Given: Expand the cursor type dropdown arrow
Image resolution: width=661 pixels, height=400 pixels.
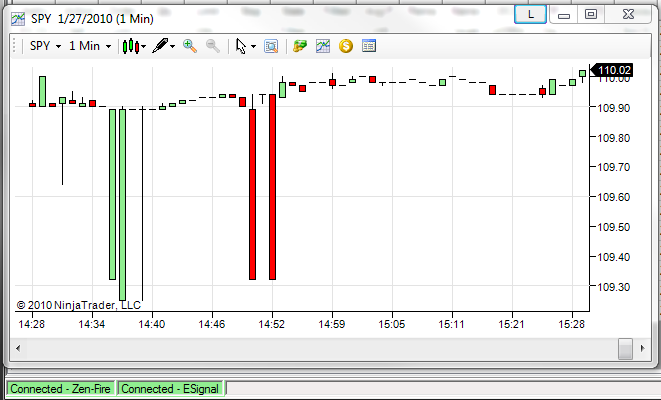Looking at the screenshot, I should [253, 46].
